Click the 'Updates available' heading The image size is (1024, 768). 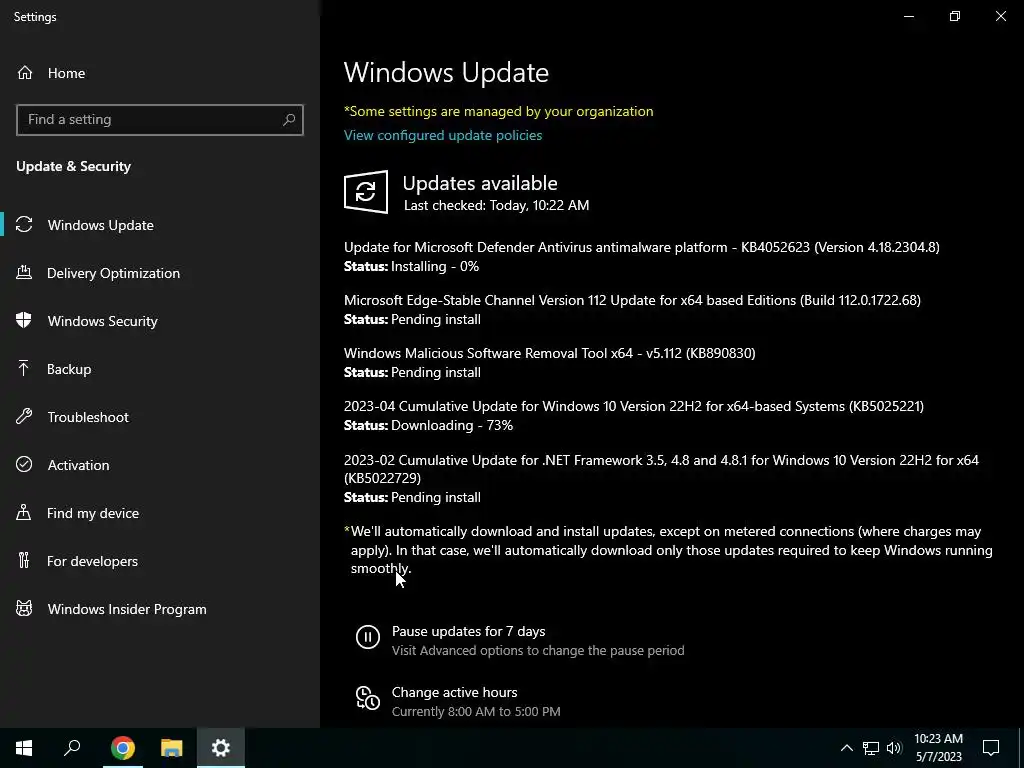(480, 183)
